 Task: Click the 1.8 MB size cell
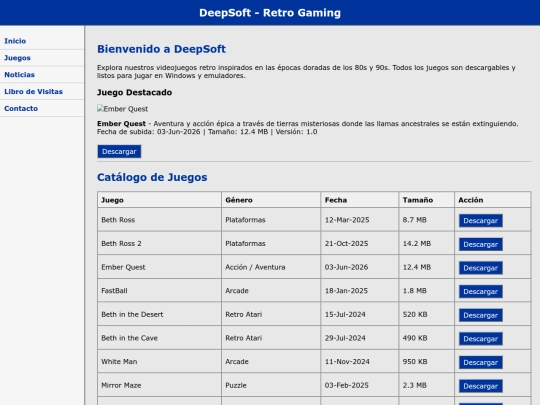tap(427, 291)
